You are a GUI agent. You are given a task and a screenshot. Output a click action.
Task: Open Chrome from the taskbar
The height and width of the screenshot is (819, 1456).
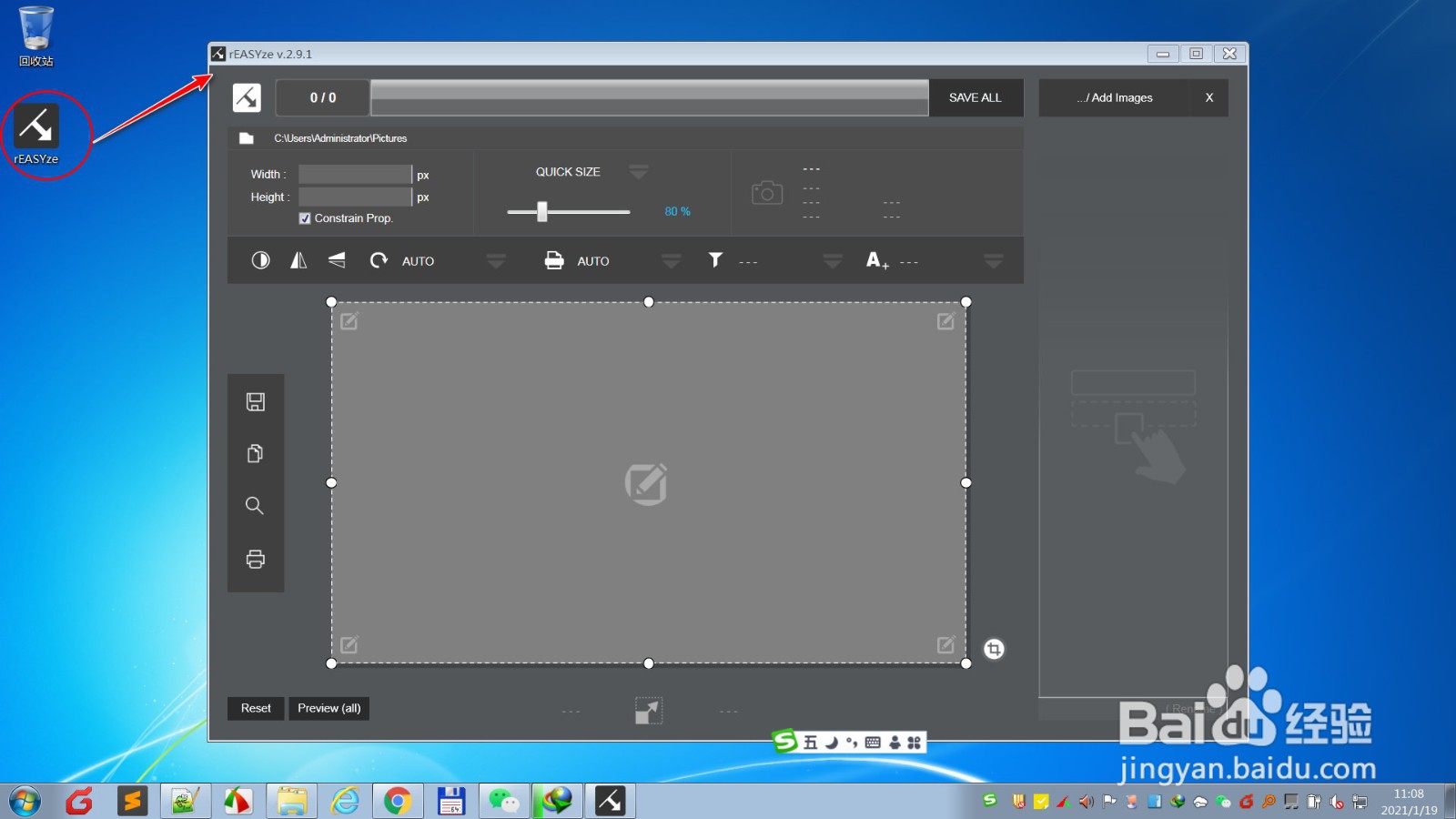pyautogui.click(x=398, y=801)
